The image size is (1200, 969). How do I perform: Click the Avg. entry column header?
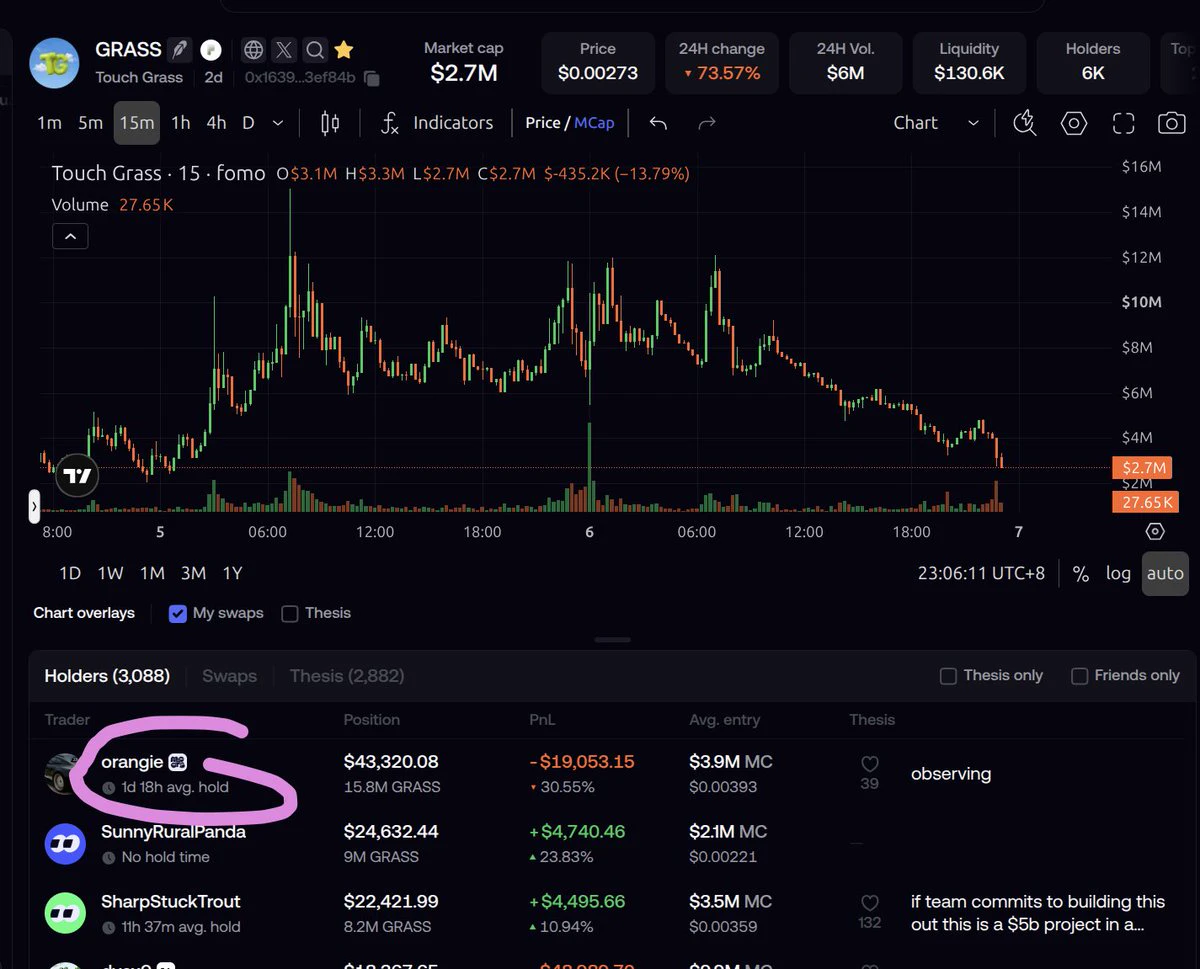(x=725, y=720)
